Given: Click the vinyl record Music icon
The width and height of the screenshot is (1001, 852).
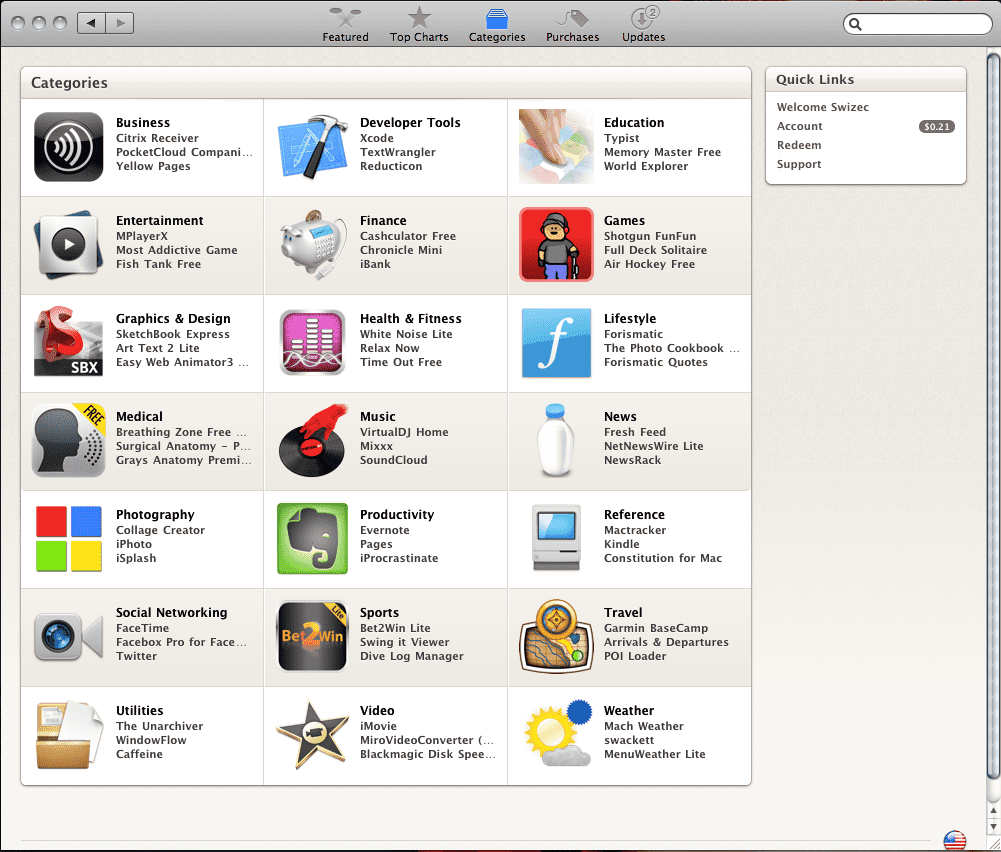Looking at the screenshot, I should [312, 441].
